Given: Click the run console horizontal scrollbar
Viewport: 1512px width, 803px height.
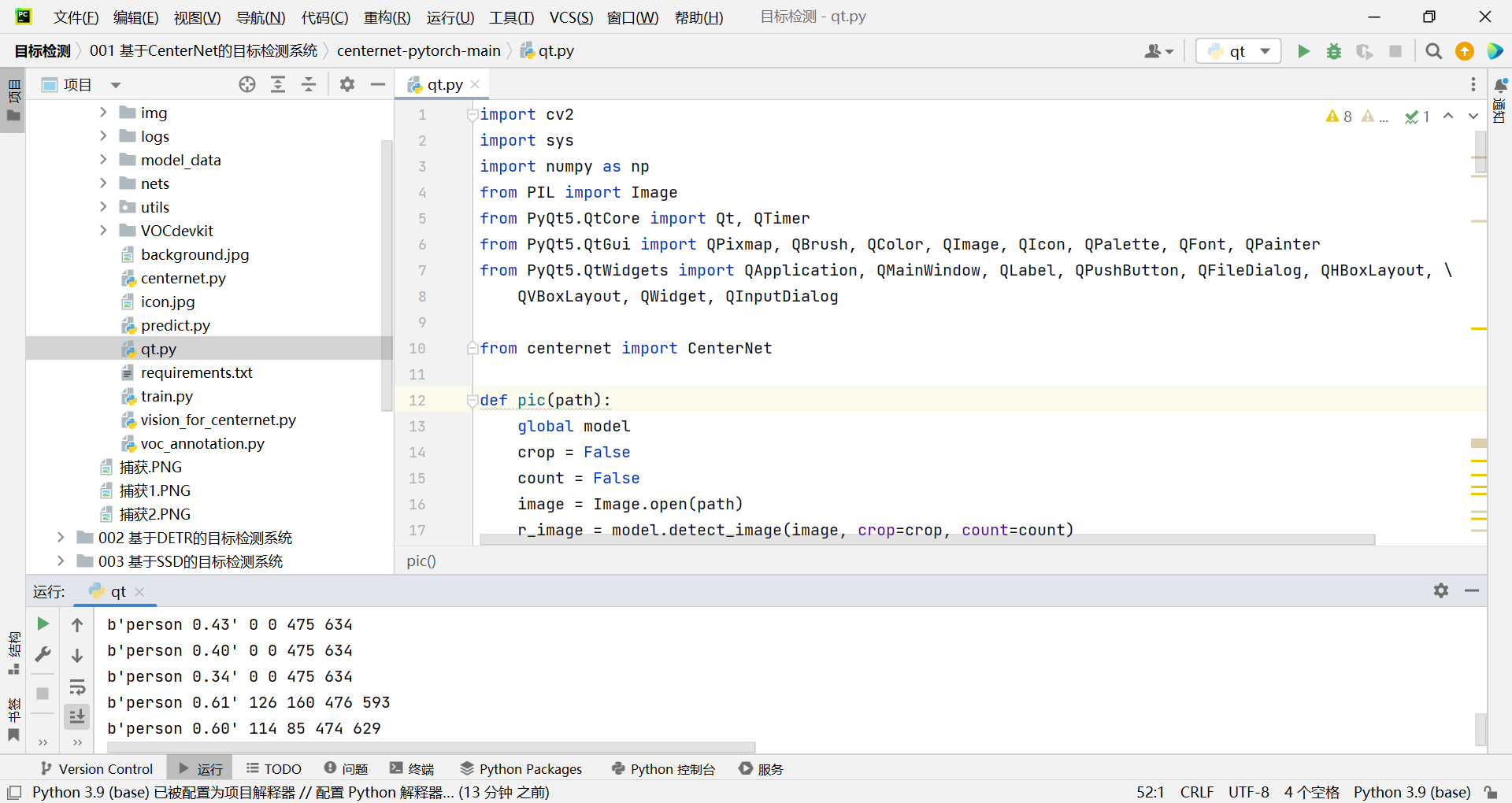Looking at the screenshot, I should click(431, 746).
